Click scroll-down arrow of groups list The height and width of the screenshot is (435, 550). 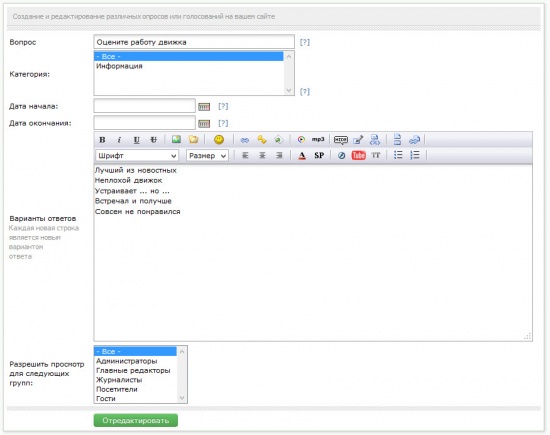tap(182, 398)
